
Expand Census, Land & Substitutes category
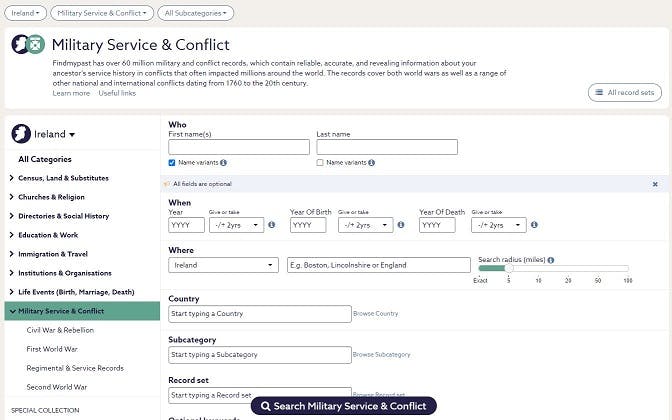12,178
